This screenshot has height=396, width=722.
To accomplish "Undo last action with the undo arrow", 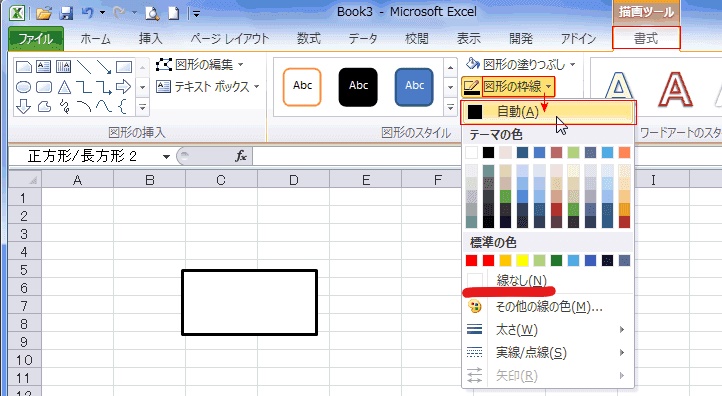I will click(87, 13).
